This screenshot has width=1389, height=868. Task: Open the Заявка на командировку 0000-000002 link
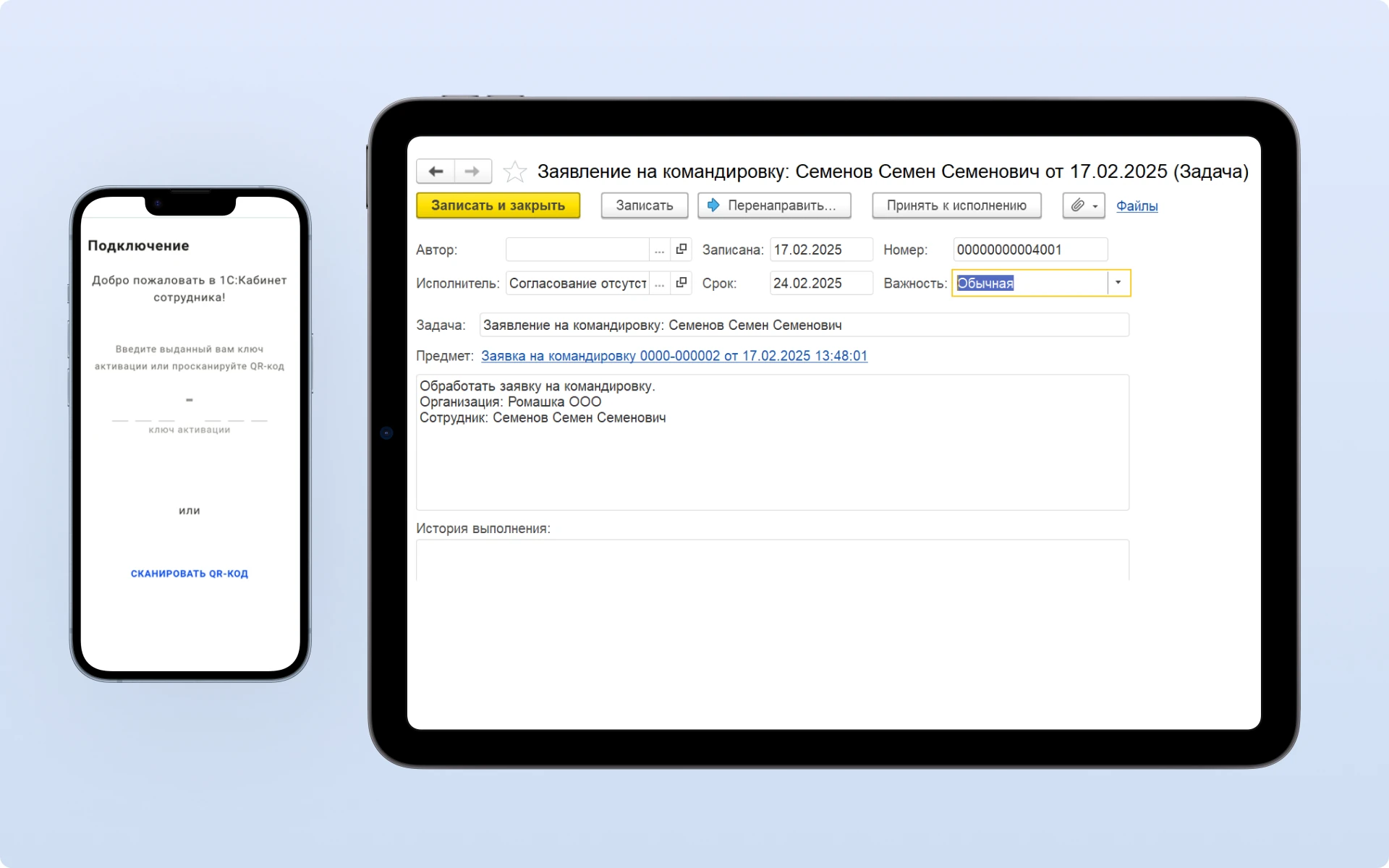[x=674, y=356]
